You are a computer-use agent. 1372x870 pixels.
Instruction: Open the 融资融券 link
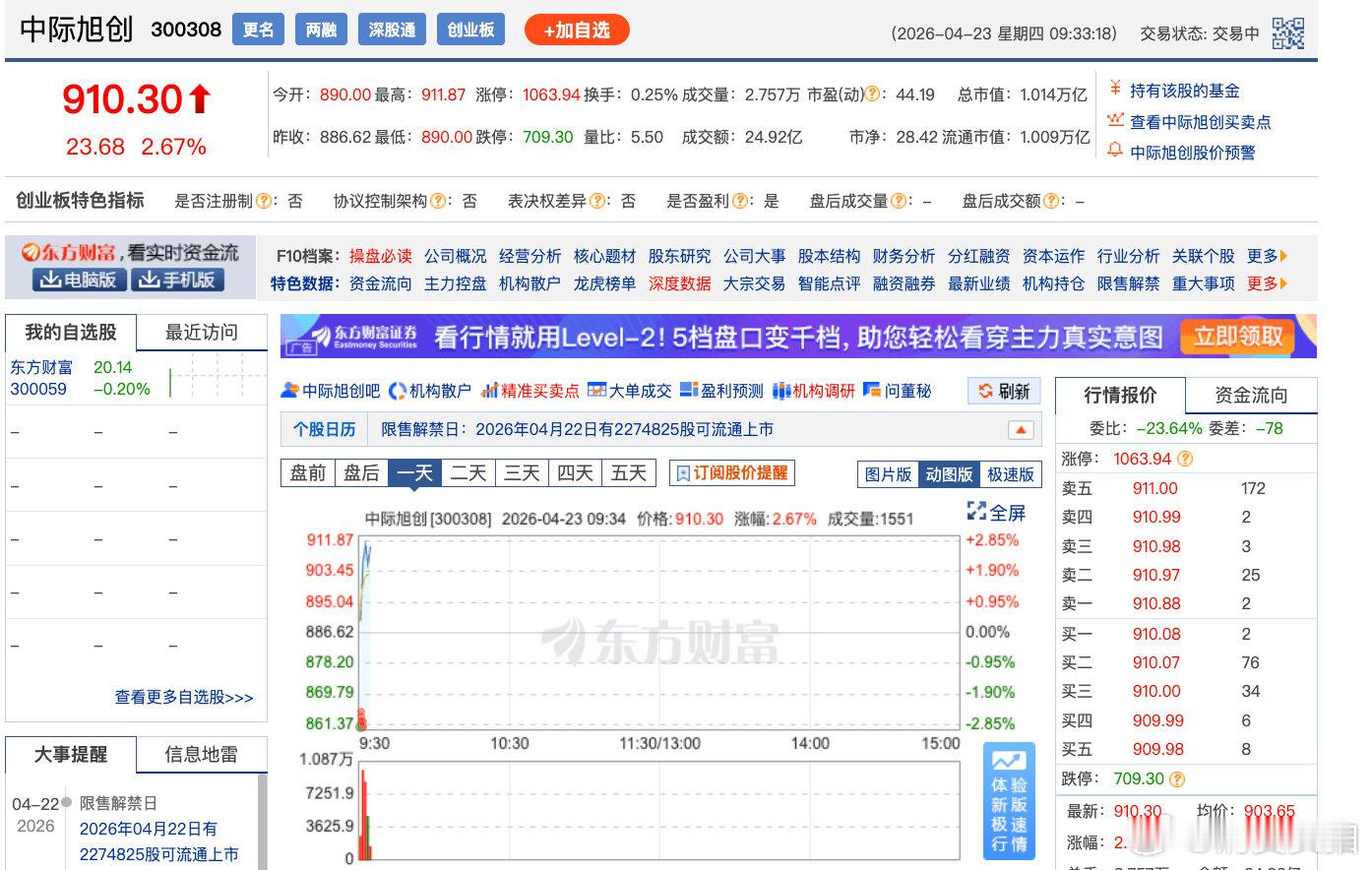click(904, 283)
